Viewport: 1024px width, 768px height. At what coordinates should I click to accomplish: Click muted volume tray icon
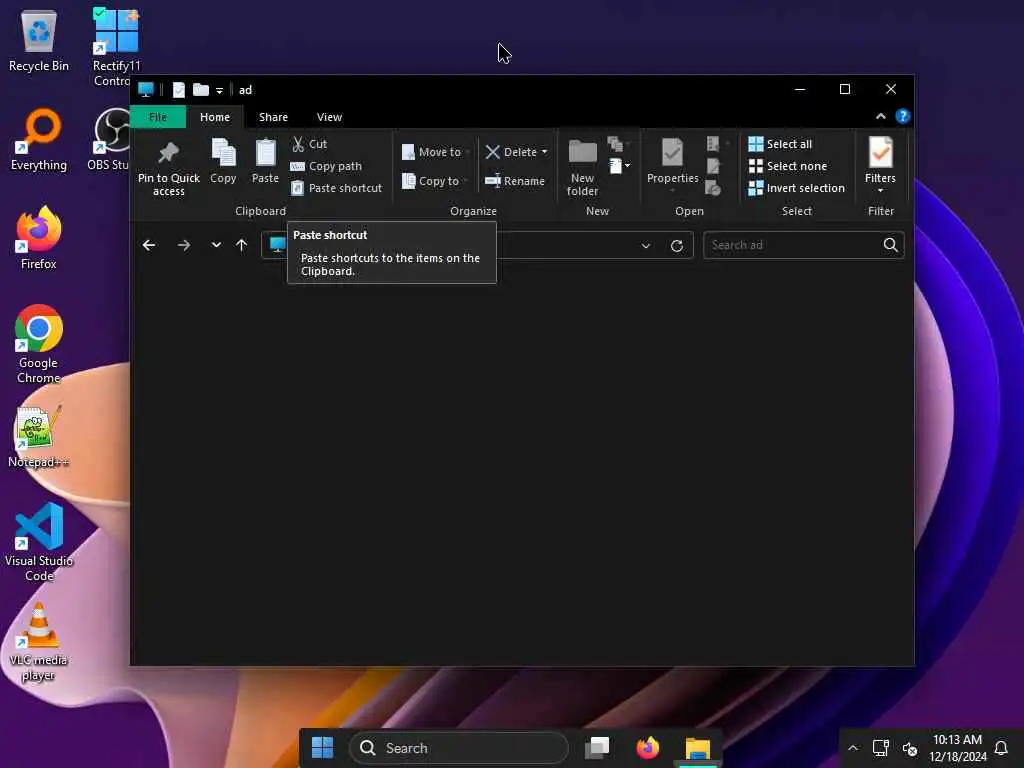[x=910, y=748]
